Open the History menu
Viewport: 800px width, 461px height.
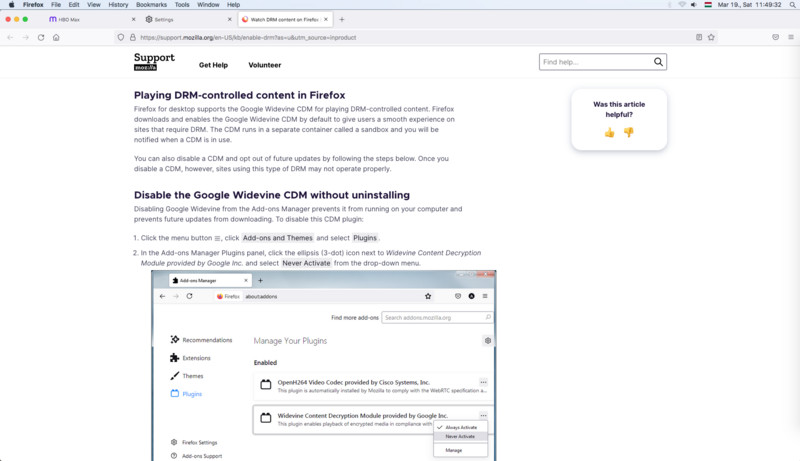tap(118, 5)
